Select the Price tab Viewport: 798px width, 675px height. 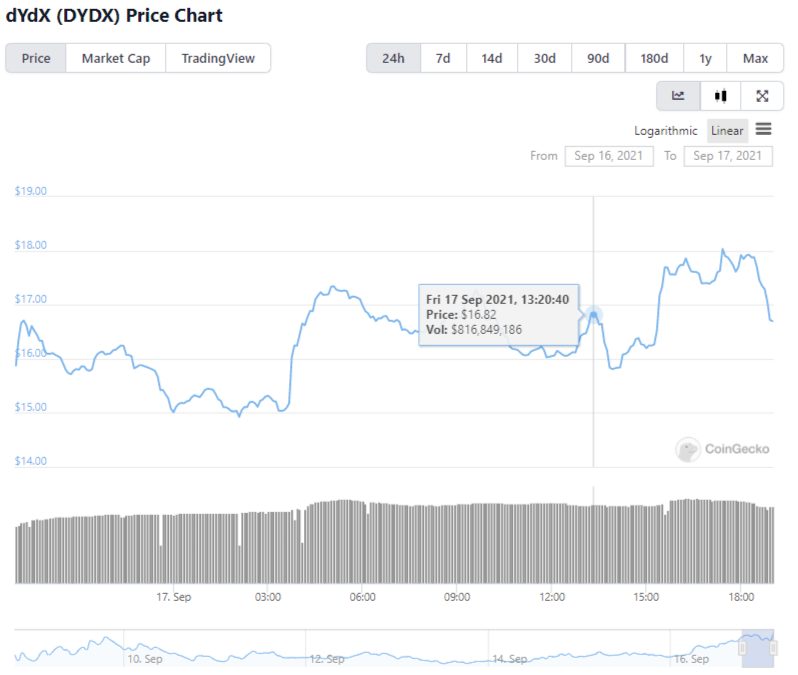[x=36, y=59]
